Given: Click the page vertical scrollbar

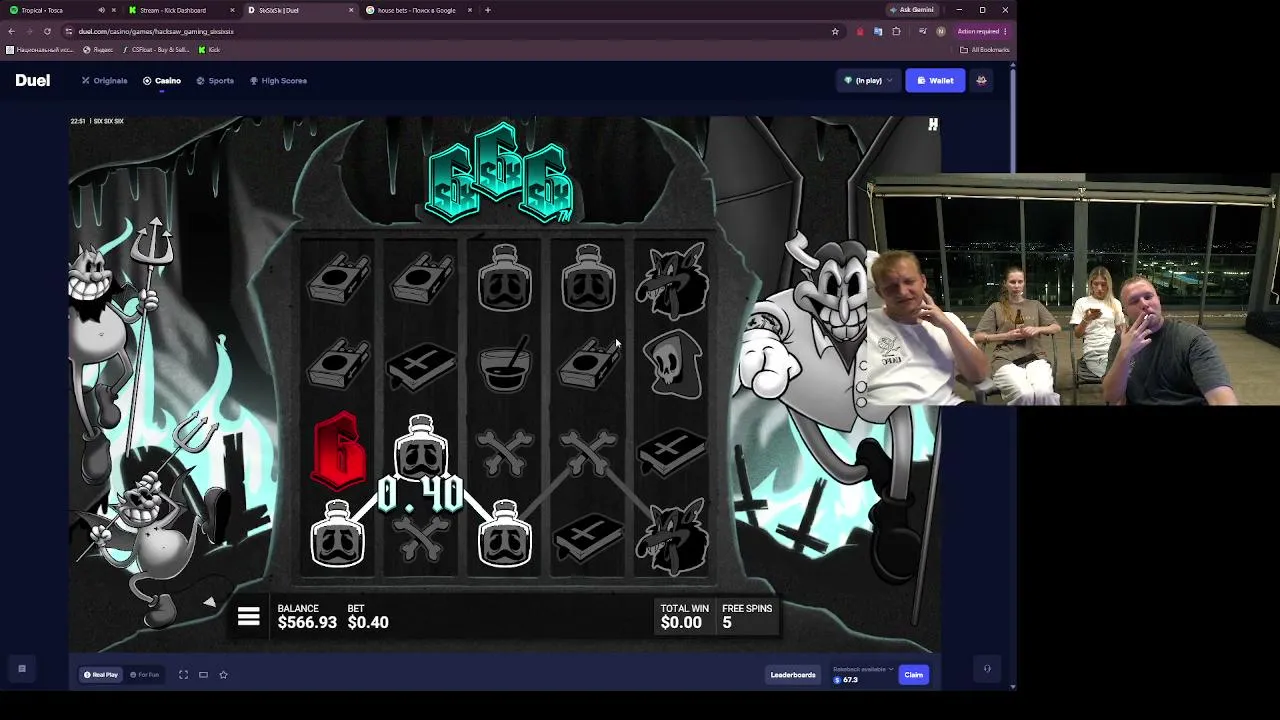Looking at the screenshot, I should pos(1012,375).
